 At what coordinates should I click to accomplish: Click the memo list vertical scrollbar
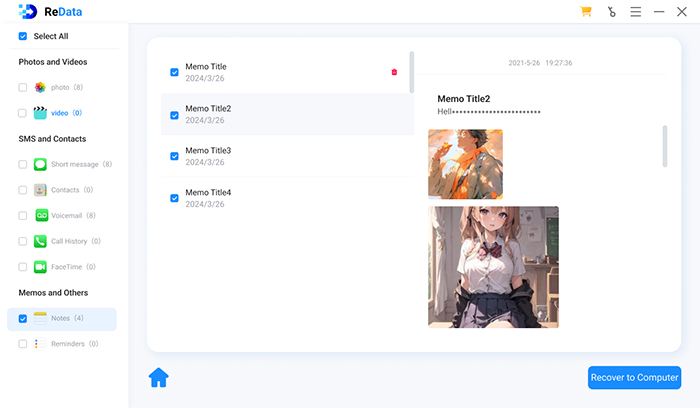click(x=411, y=72)
